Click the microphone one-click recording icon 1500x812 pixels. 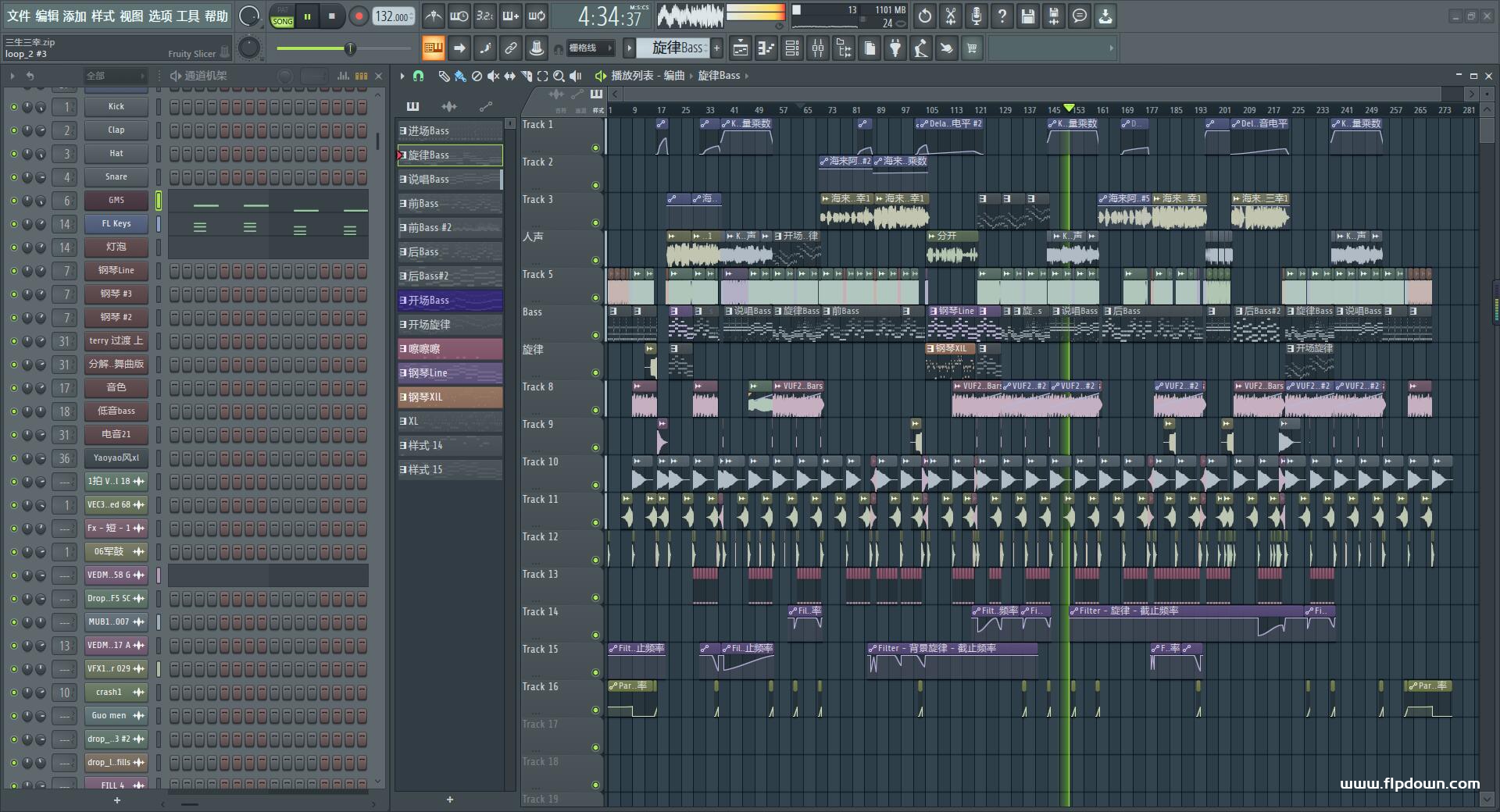point(977,16)
